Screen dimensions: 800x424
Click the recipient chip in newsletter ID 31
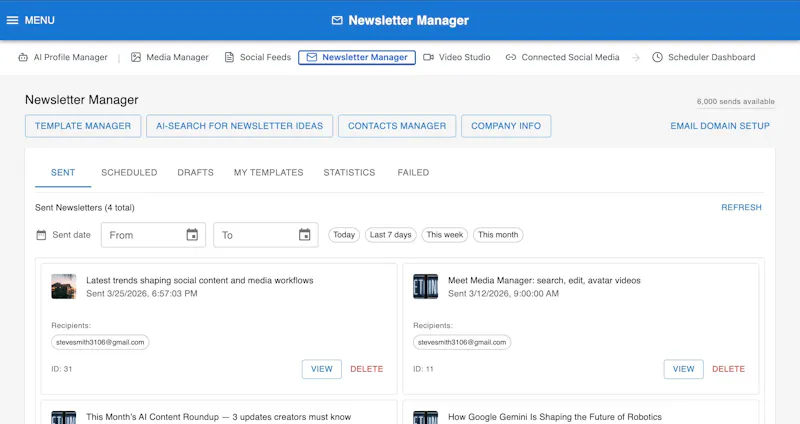[100, 342]
